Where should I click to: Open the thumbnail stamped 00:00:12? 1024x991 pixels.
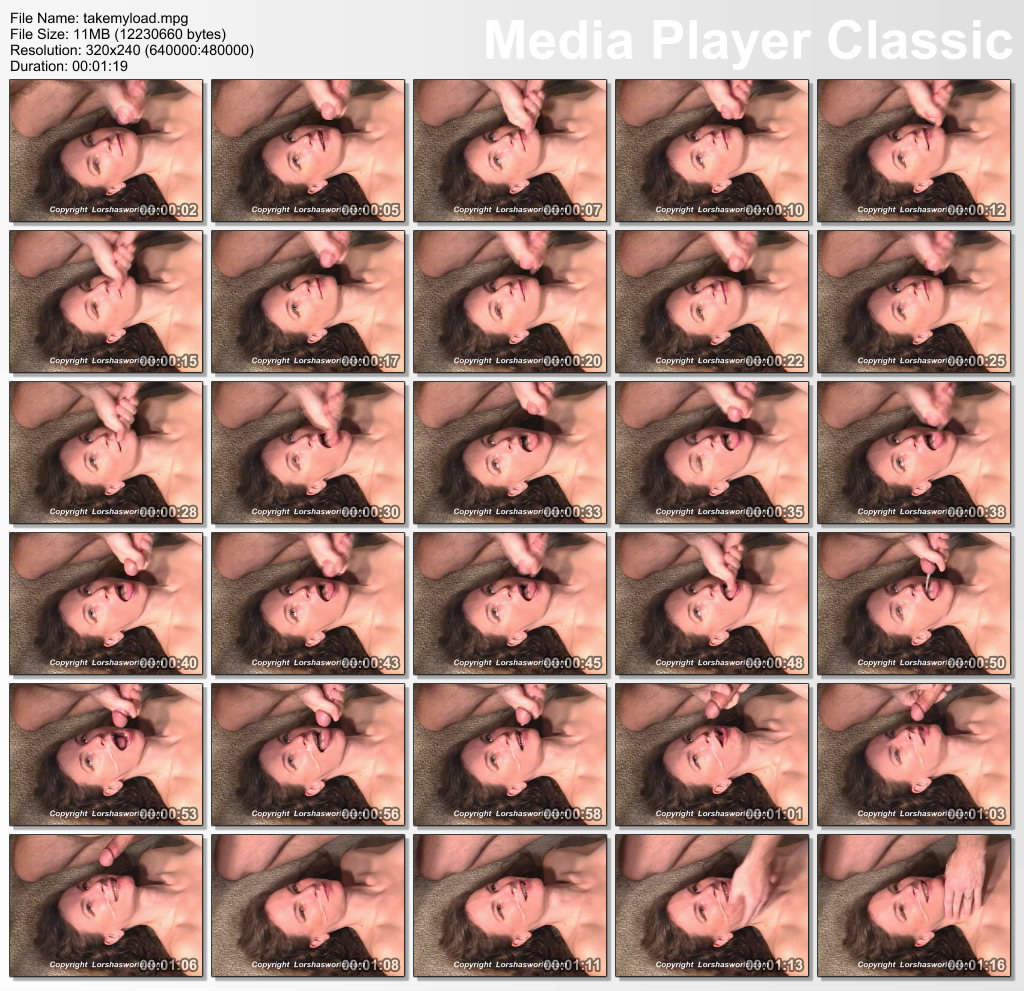913,150
